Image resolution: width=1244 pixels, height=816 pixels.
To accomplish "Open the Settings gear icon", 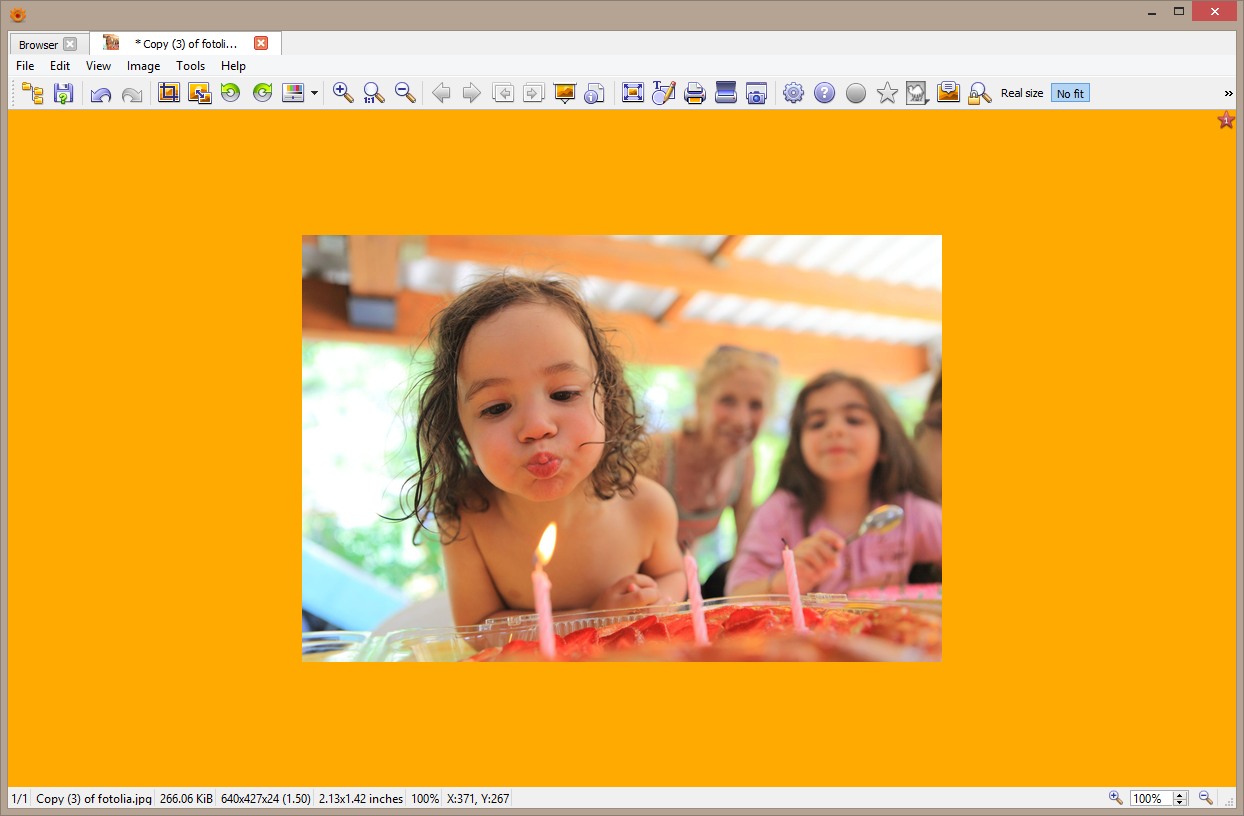I will pos(793,92).
